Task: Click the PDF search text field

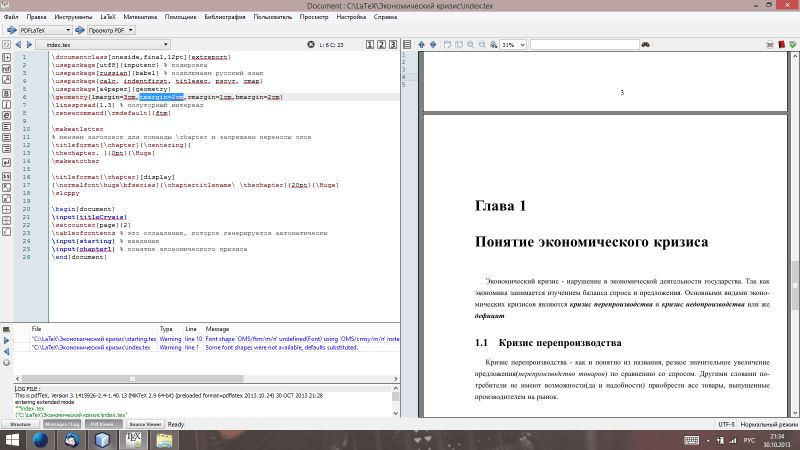Action: click(585, 45)
